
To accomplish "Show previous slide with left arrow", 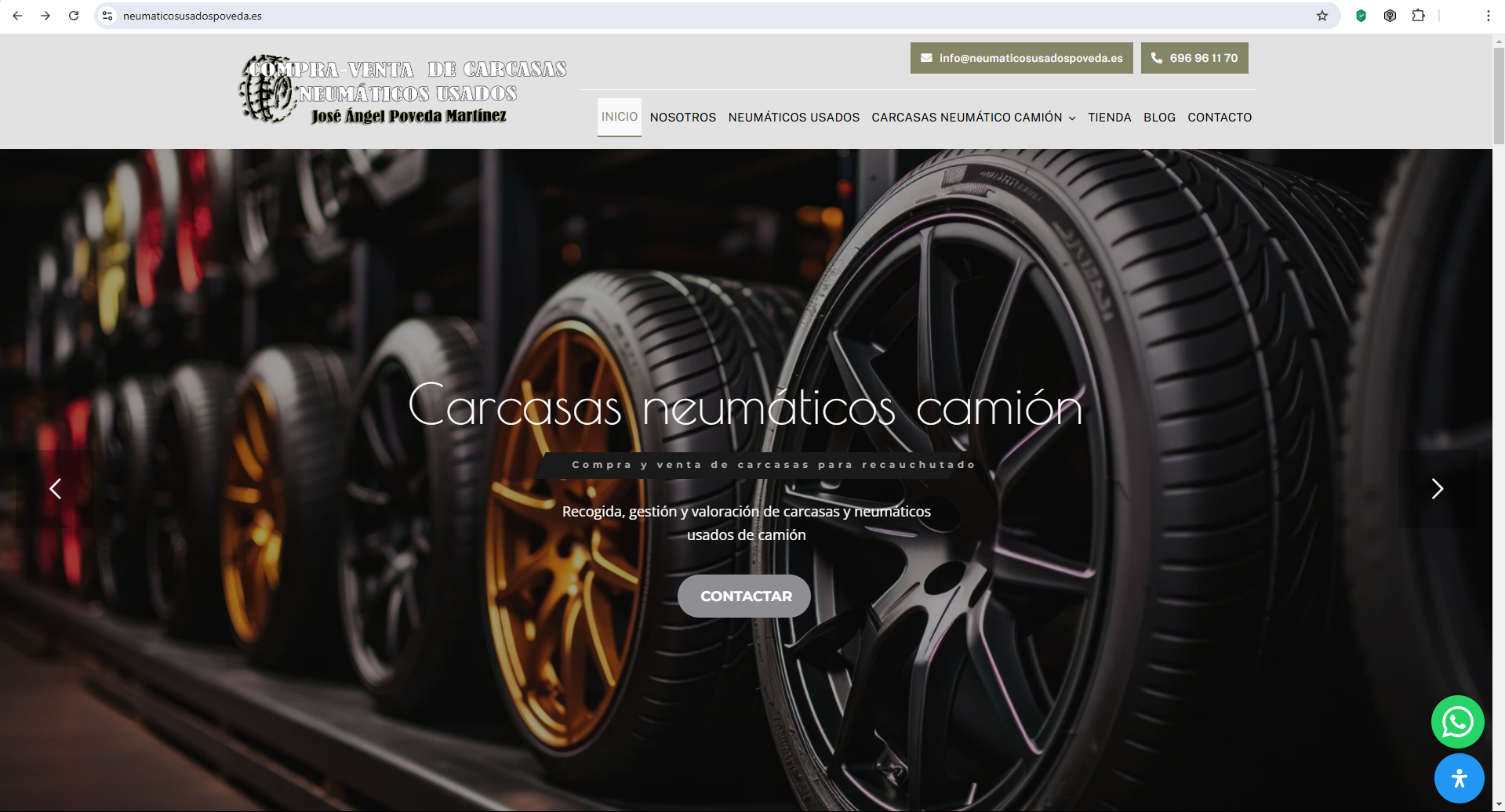I will (x=56, y=488).
